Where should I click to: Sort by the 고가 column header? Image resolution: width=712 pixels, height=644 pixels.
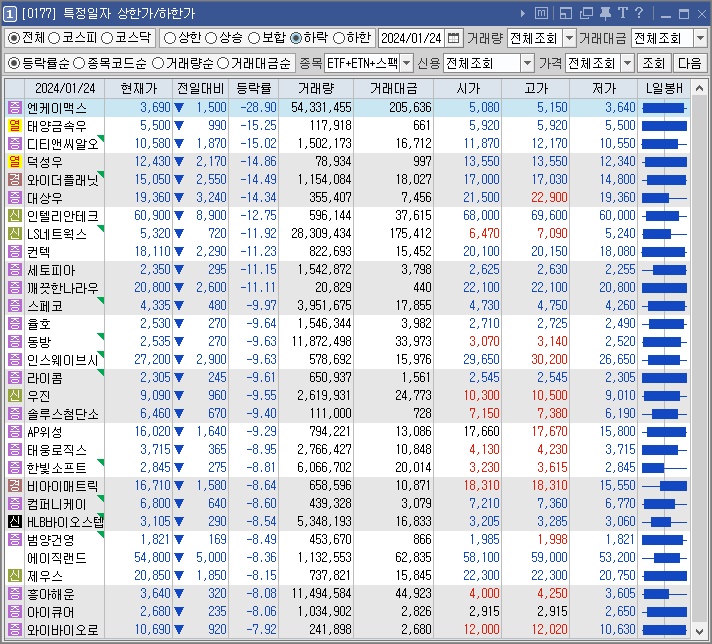click(536, 89)
